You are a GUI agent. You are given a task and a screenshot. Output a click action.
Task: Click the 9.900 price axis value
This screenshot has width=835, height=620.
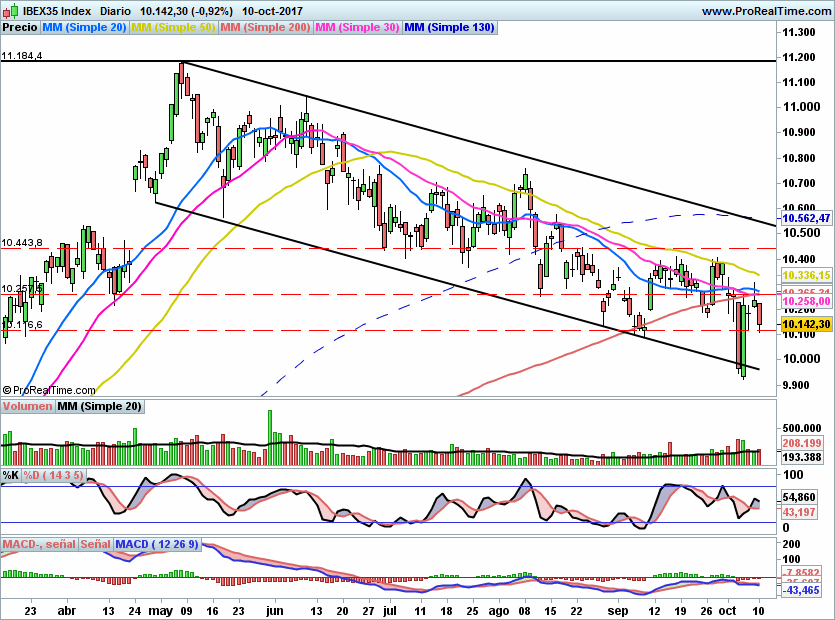click(796, 385)
